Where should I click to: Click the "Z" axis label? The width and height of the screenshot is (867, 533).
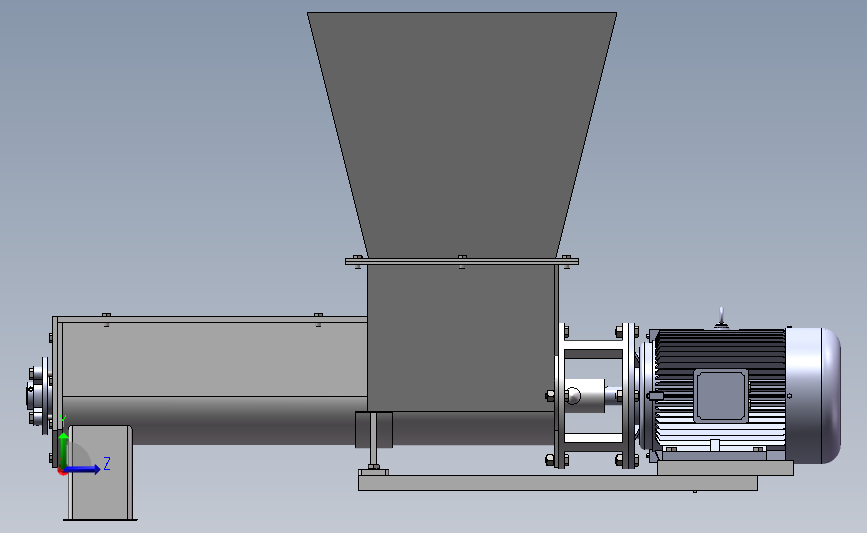point(107,463)
